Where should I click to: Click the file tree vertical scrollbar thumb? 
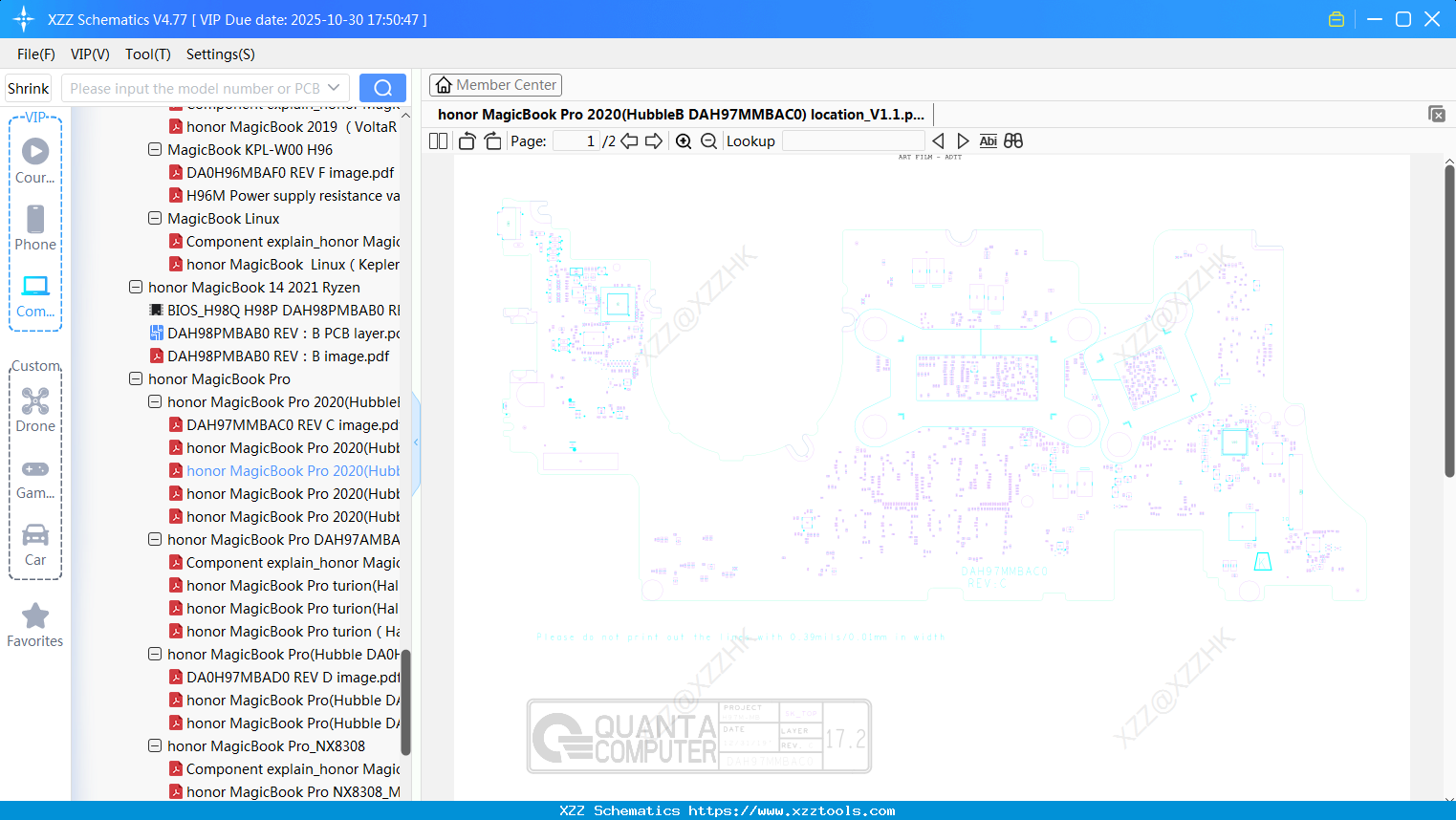point(405,702)
